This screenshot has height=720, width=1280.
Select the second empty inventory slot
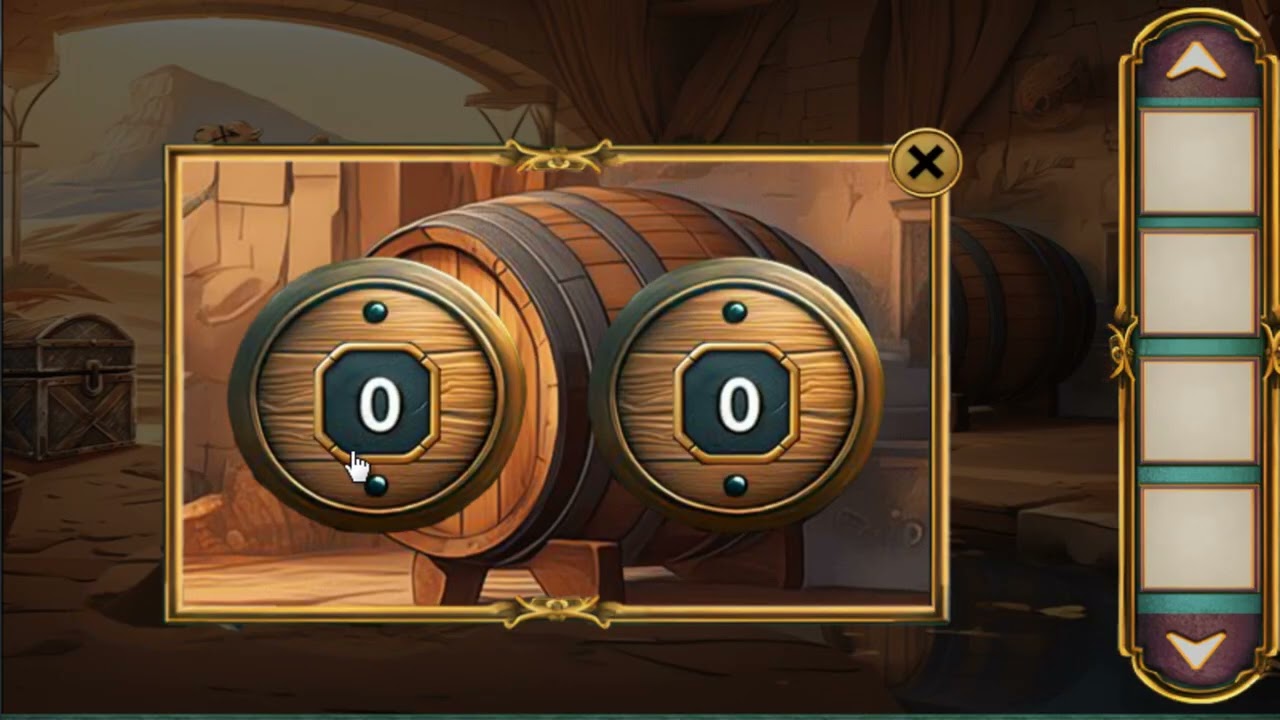click(x=1198, y=283)
